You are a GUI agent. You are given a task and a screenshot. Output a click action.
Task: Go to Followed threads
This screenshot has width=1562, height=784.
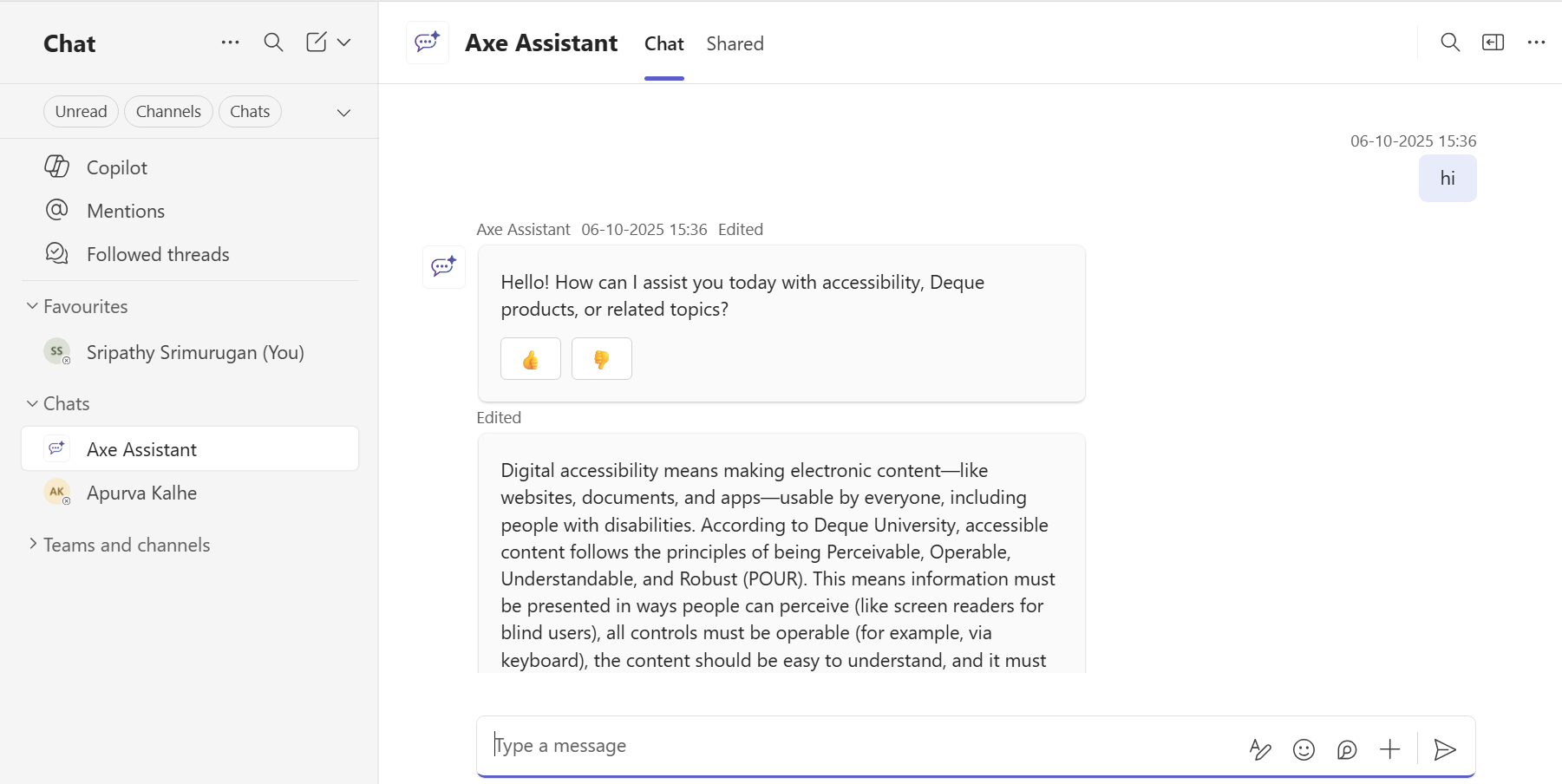coord(157,253)
